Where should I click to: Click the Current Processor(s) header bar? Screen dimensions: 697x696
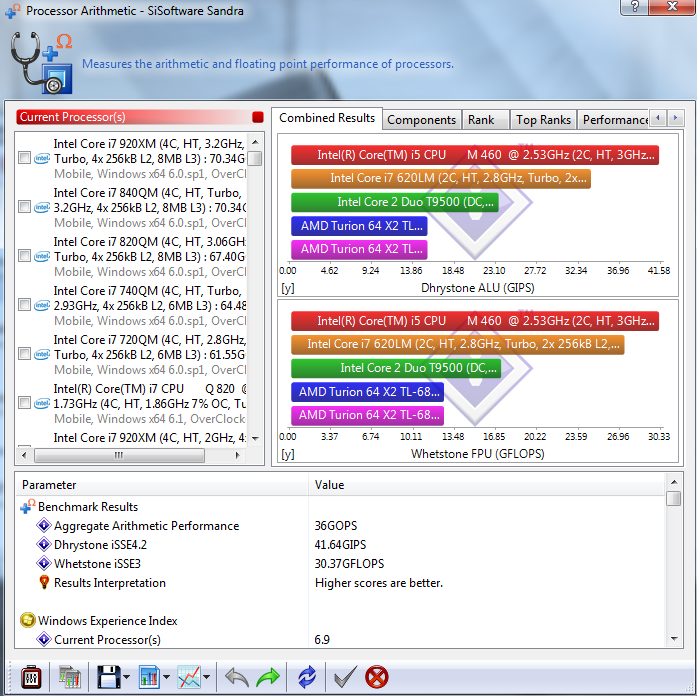tap(140, 117)
